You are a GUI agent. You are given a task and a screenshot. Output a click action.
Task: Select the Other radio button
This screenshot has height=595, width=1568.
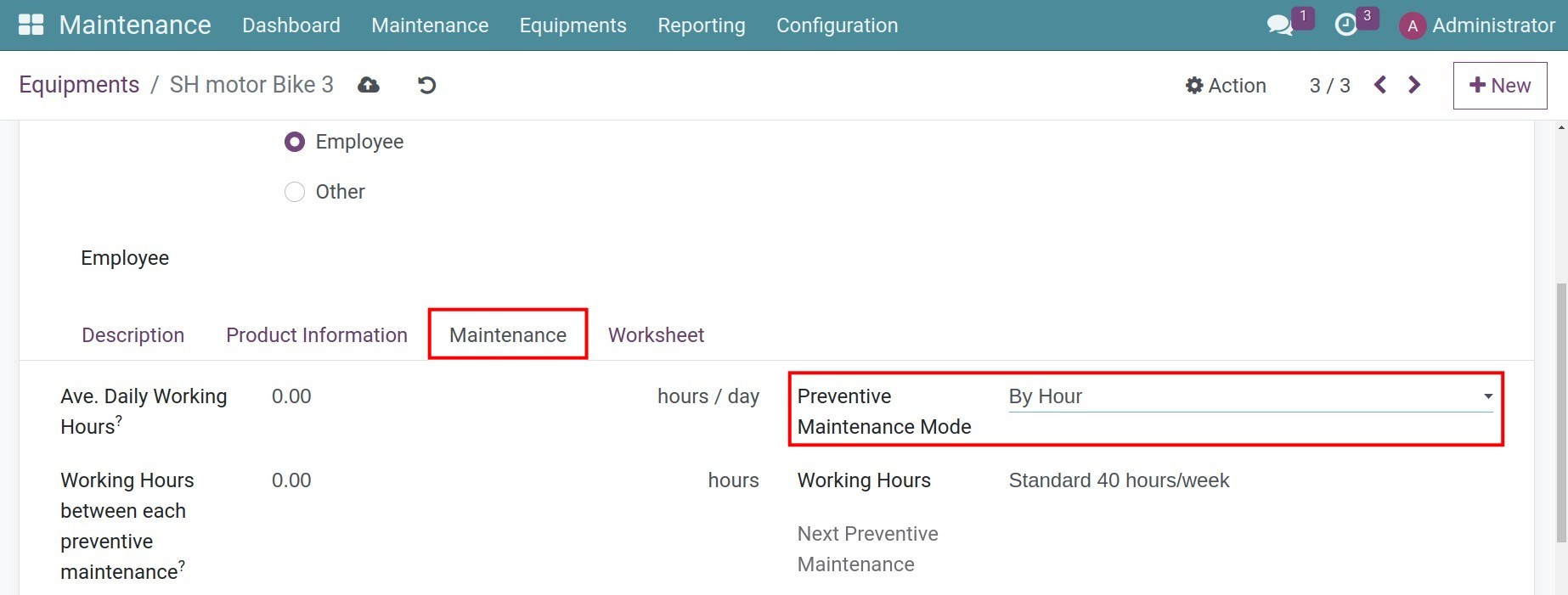[x=295, y=192]
